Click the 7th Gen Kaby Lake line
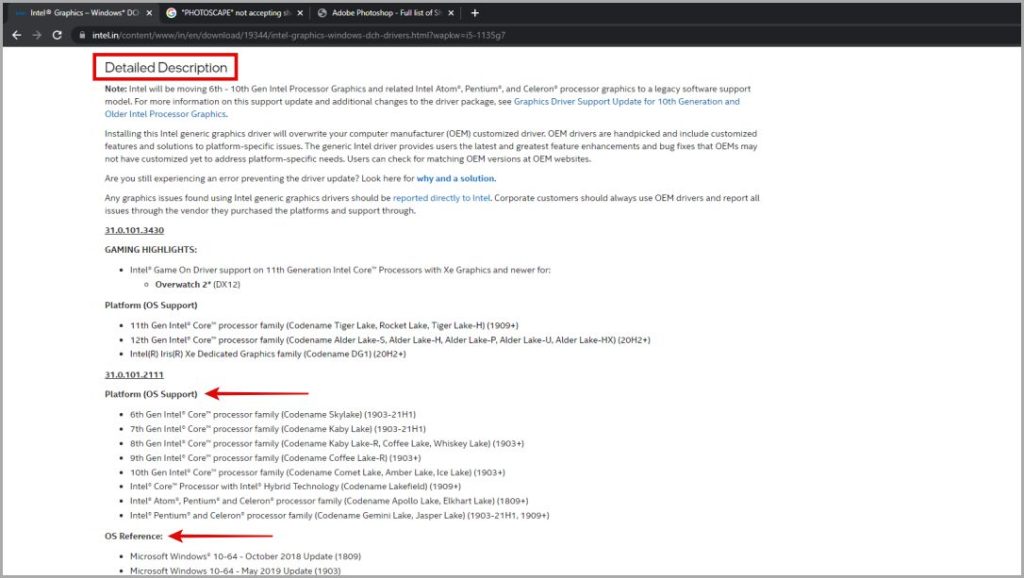The width and height of the screenshot is (1024, 578). (x=278, y=429)
